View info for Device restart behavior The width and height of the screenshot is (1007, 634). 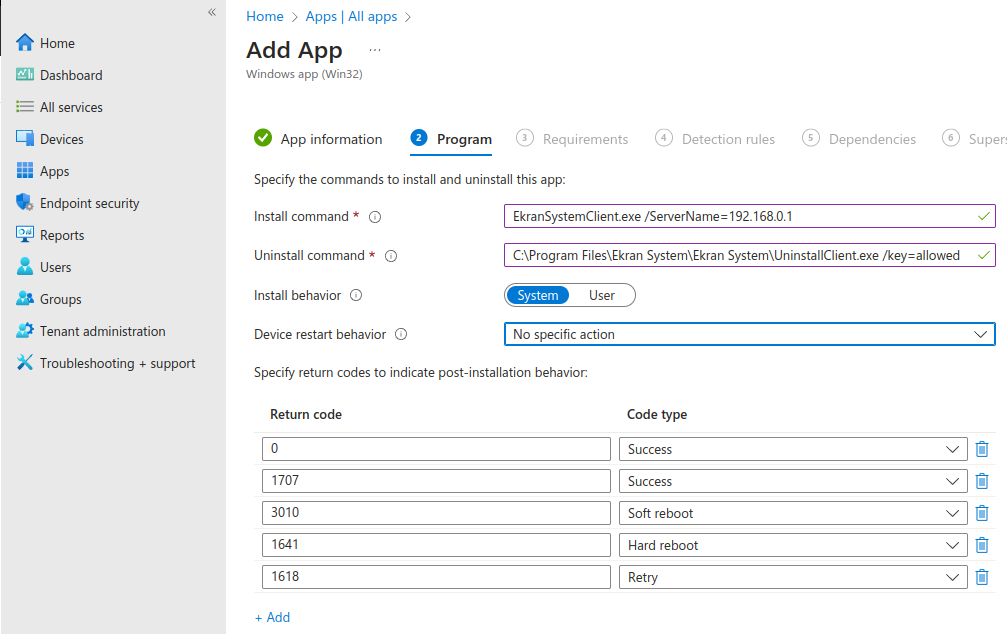[x=402, y=335]
